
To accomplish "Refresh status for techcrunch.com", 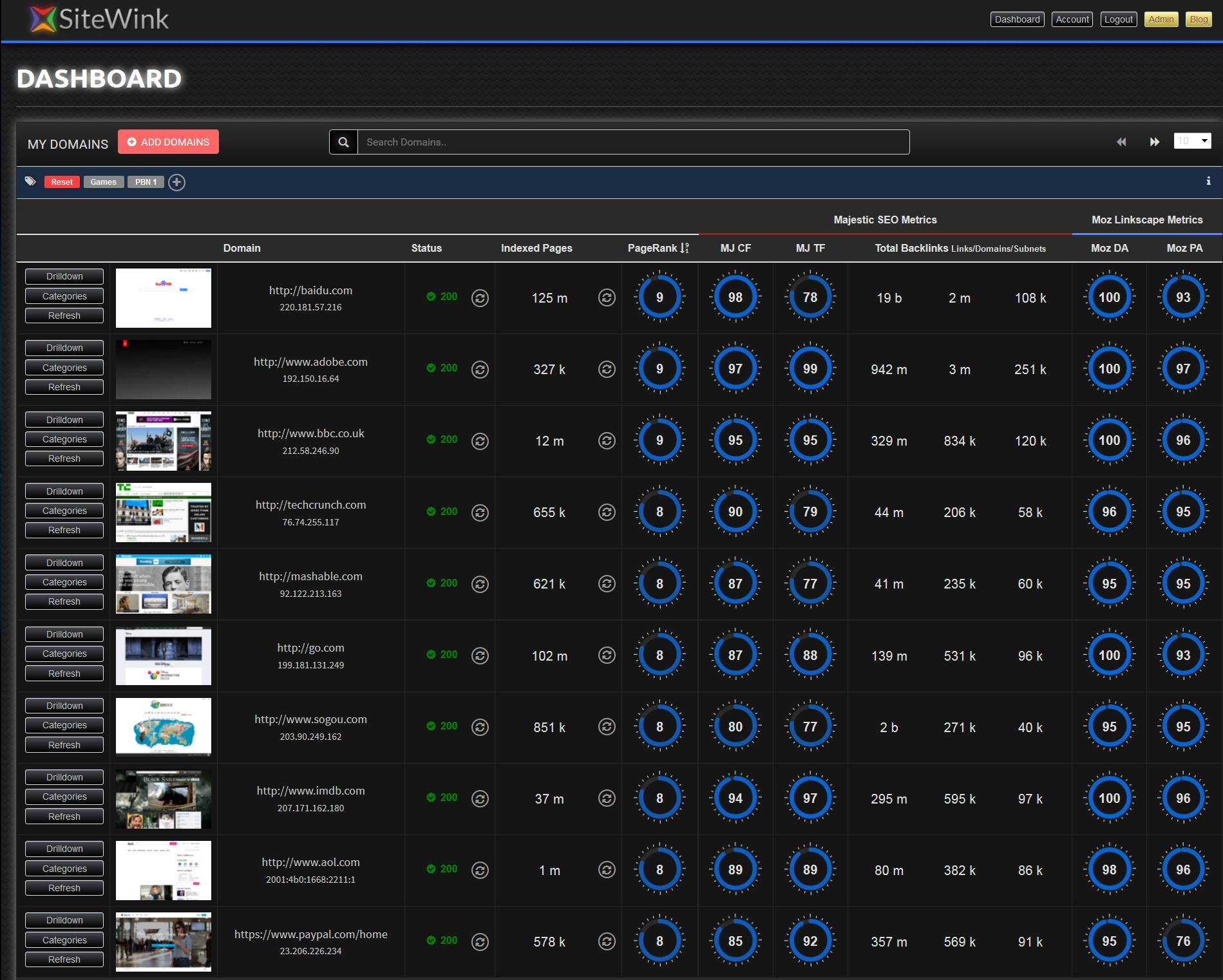I will pos(480,513).
